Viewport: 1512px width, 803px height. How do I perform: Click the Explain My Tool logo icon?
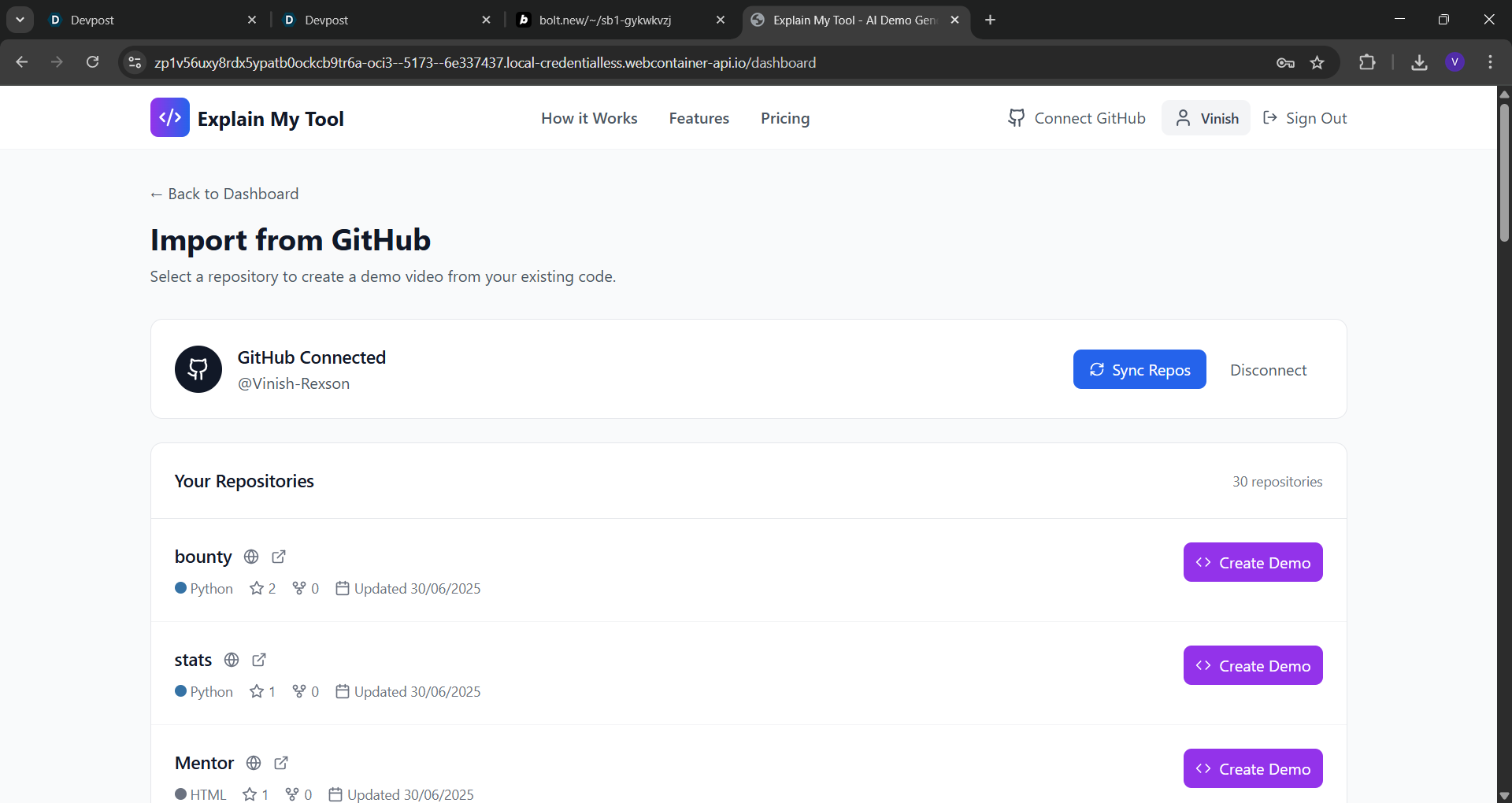[x=170, y=117]
